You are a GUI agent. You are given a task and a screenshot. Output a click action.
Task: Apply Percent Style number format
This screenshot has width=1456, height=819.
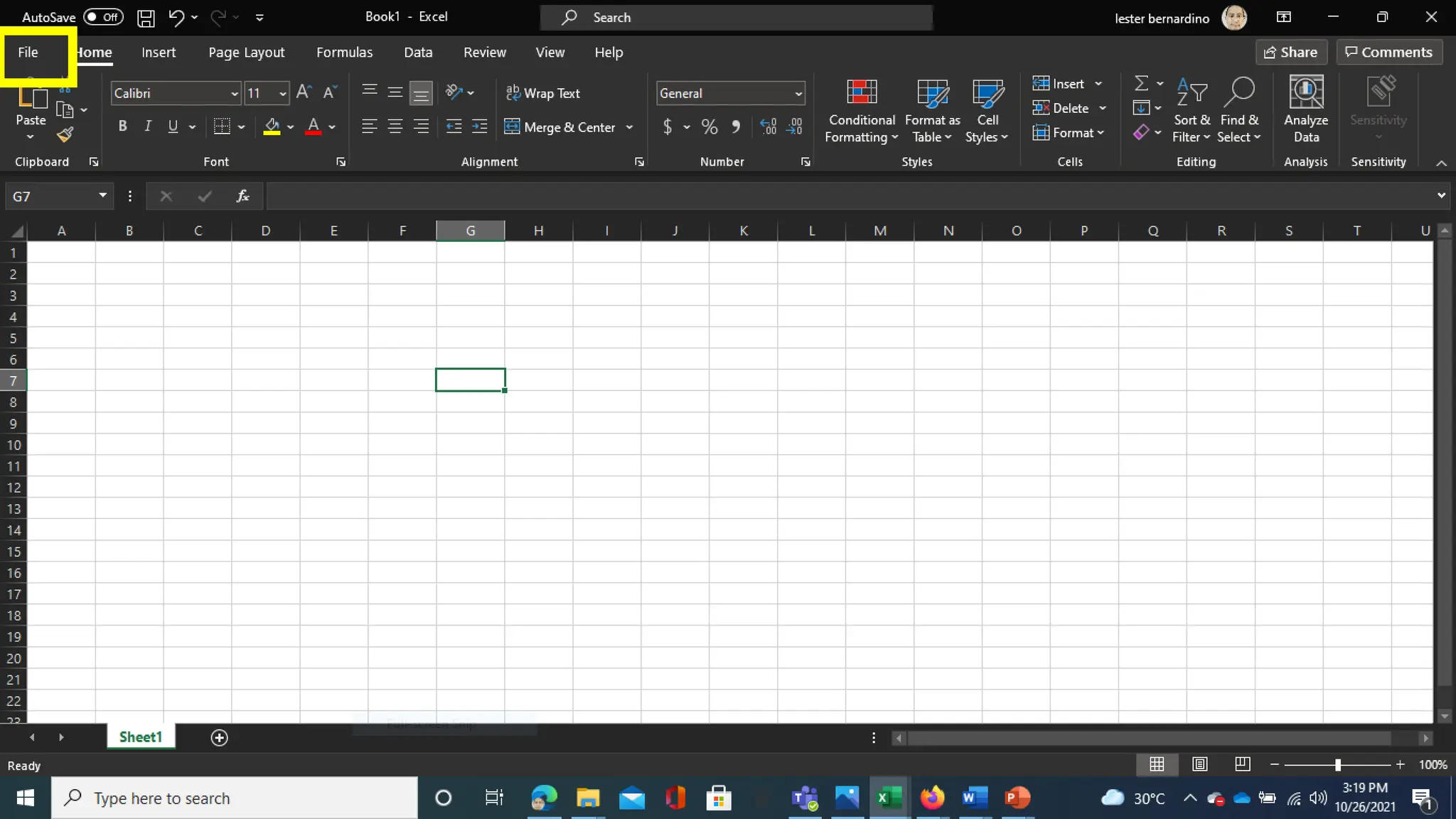[x=709, y=127]
